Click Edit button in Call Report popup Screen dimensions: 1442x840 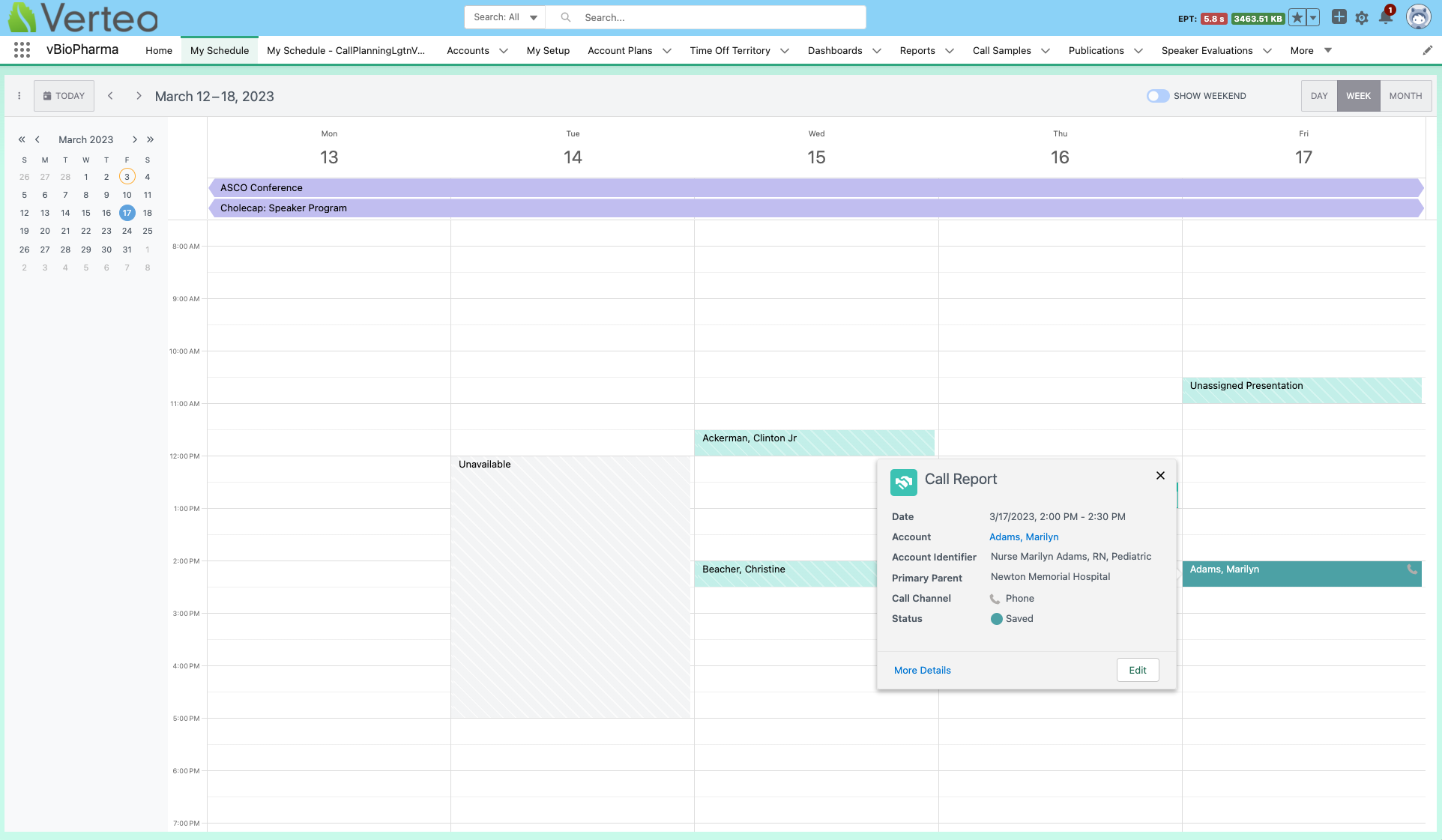(x=1137, y=671)
